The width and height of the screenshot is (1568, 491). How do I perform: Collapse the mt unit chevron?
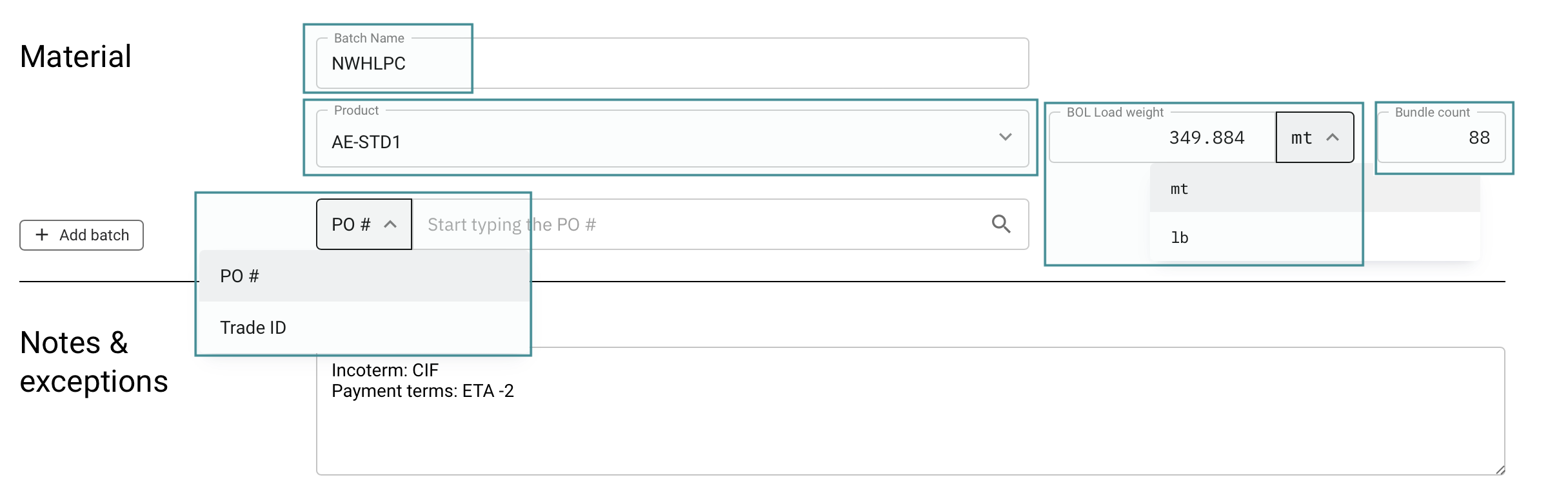click(x=1333, y=138)
